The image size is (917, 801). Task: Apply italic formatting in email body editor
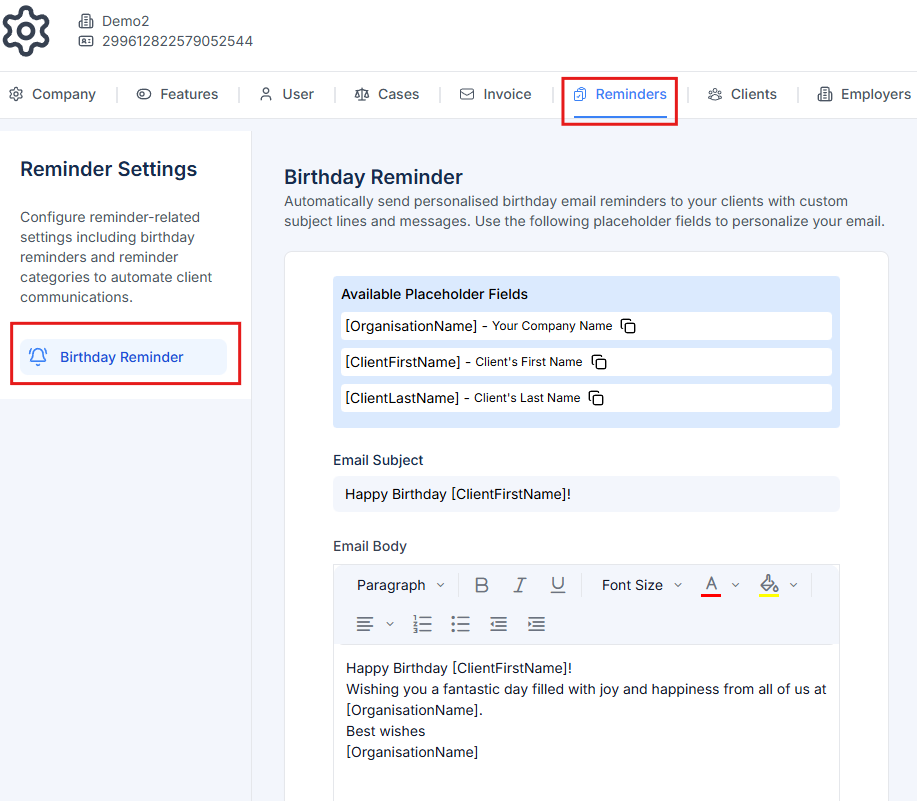519,584
